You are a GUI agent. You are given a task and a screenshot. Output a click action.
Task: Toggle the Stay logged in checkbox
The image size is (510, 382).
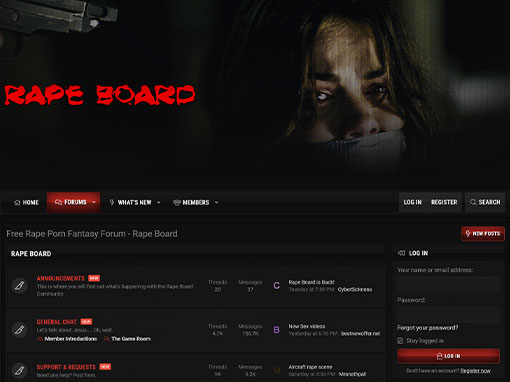(400, 341)
